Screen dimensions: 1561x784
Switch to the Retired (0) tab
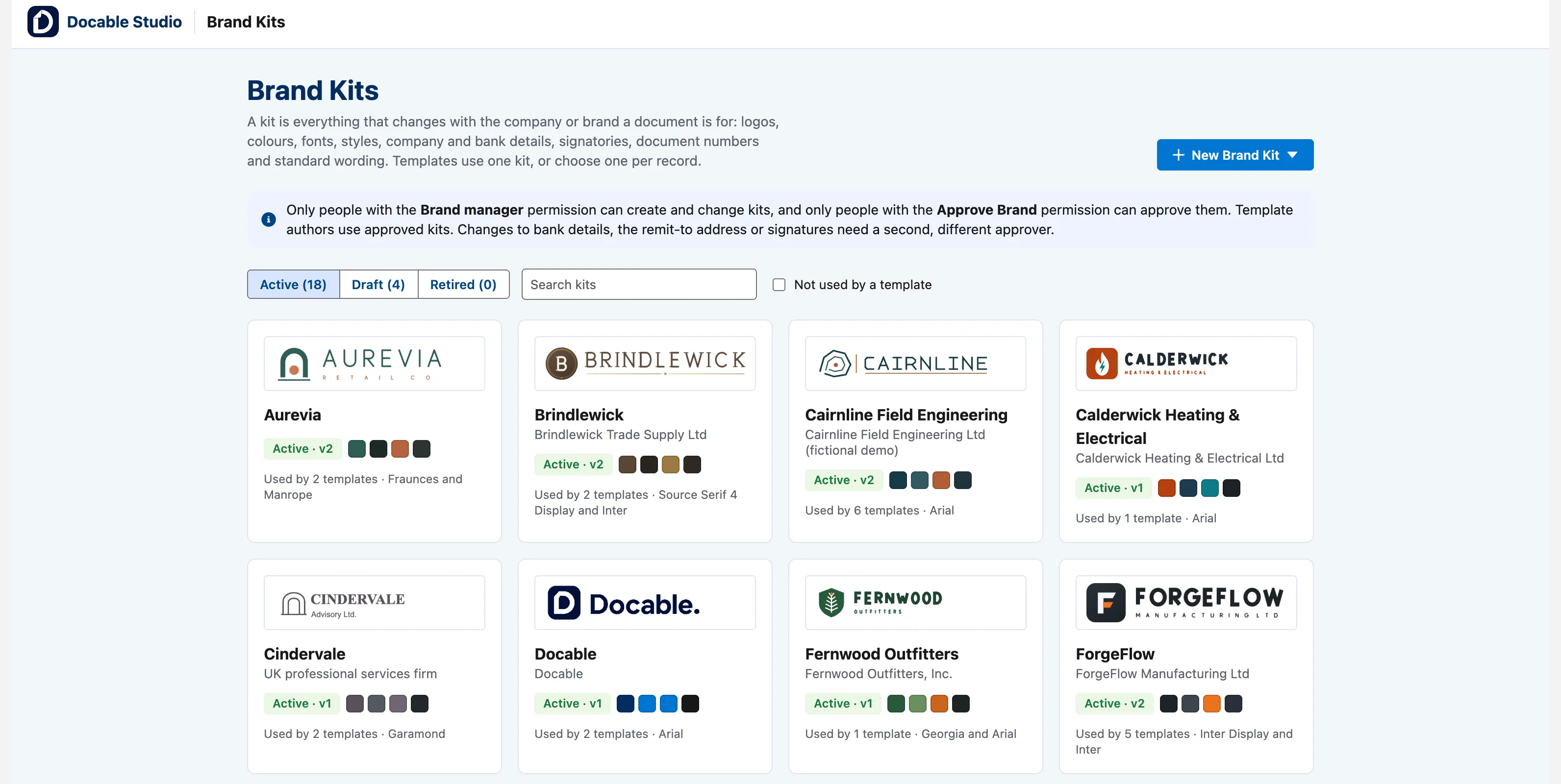pos(463,284)
